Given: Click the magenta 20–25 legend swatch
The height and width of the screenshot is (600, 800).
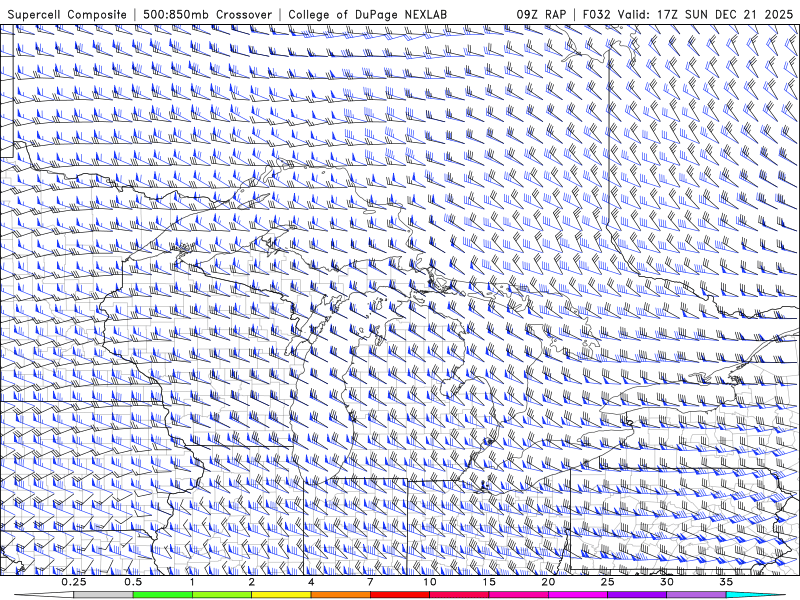Looking at the screenshot, I should point(578,595).
